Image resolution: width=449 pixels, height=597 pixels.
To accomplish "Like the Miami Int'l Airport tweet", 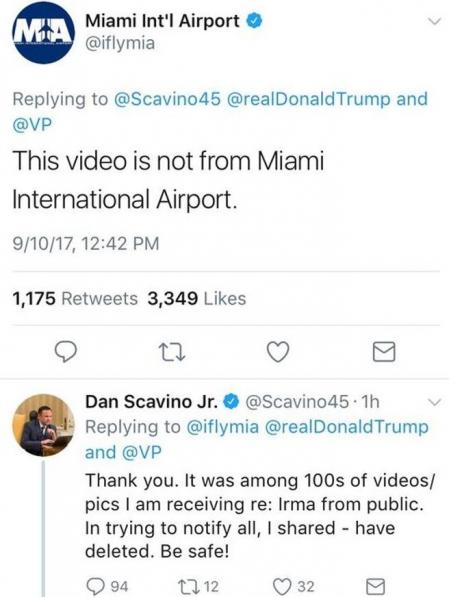I will 278,351.
